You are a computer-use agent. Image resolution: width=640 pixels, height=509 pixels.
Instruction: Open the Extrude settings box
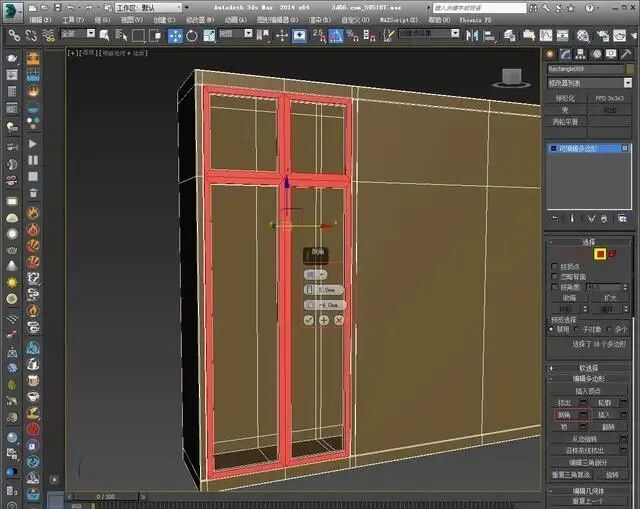point(584,403)
